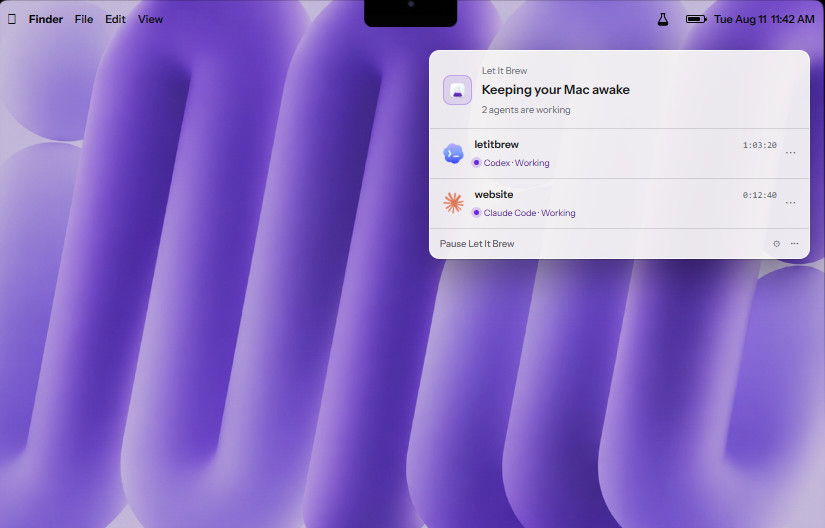Click Pause Let It Brew
This screenshot has width=825, height=528.
point(477,243)
